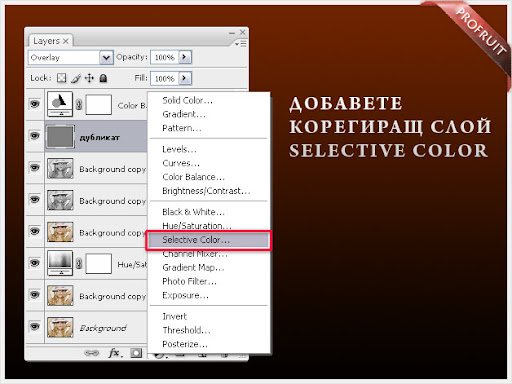Open the Fill slider arrow
This screenshot has height=384, width=512.
pyautogui.click(x=185, y=78)
